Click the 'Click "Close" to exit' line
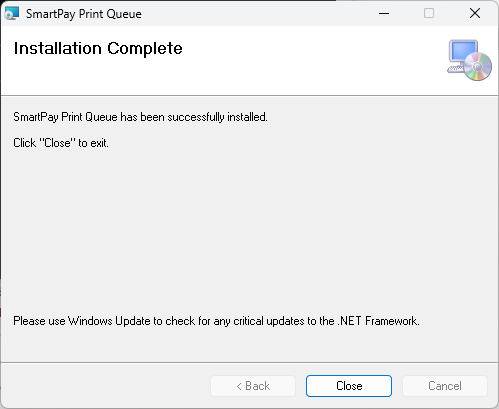 point(61,143)
